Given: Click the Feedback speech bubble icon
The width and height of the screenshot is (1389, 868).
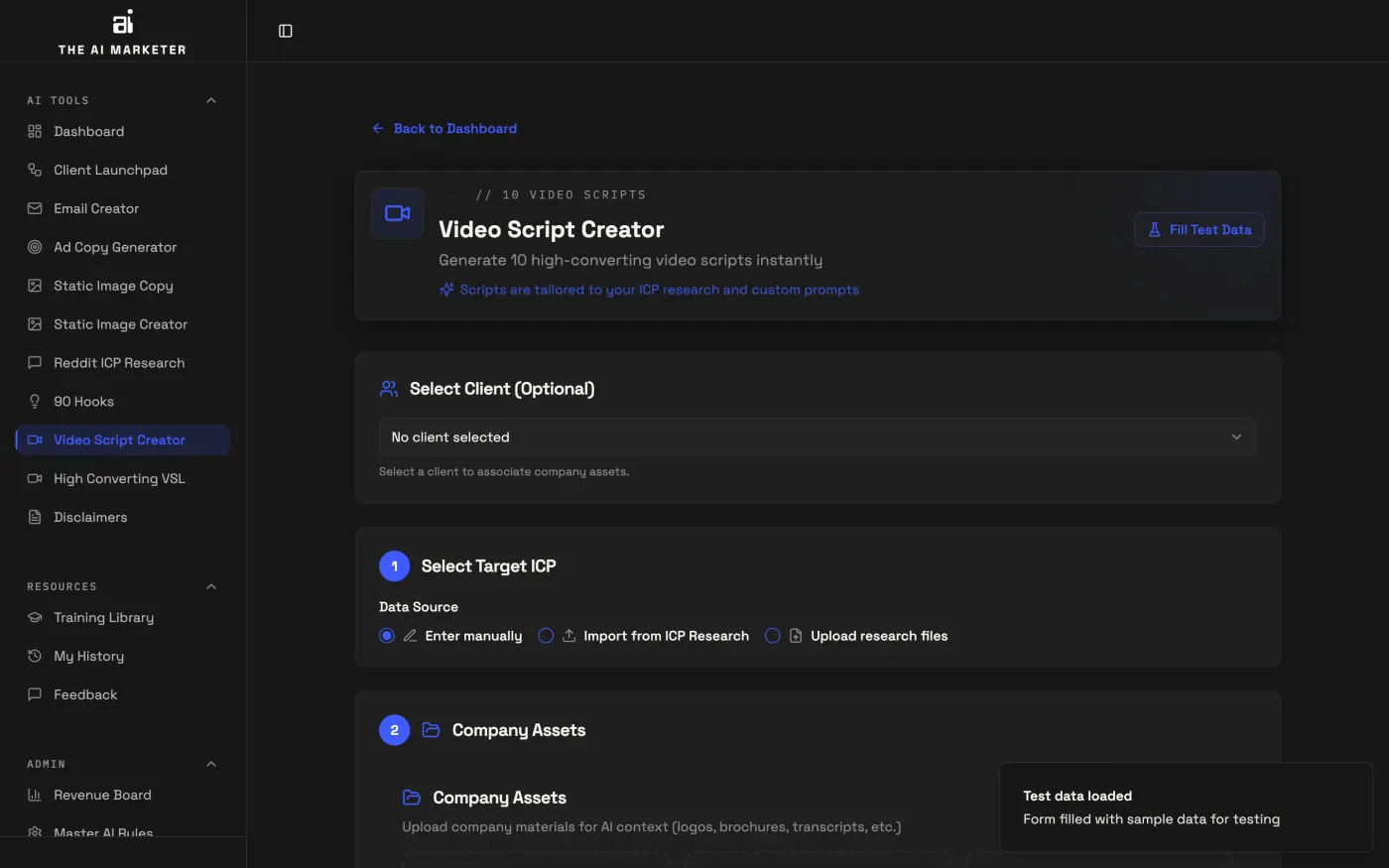Looking at the screenshot, I should (35, 694).
